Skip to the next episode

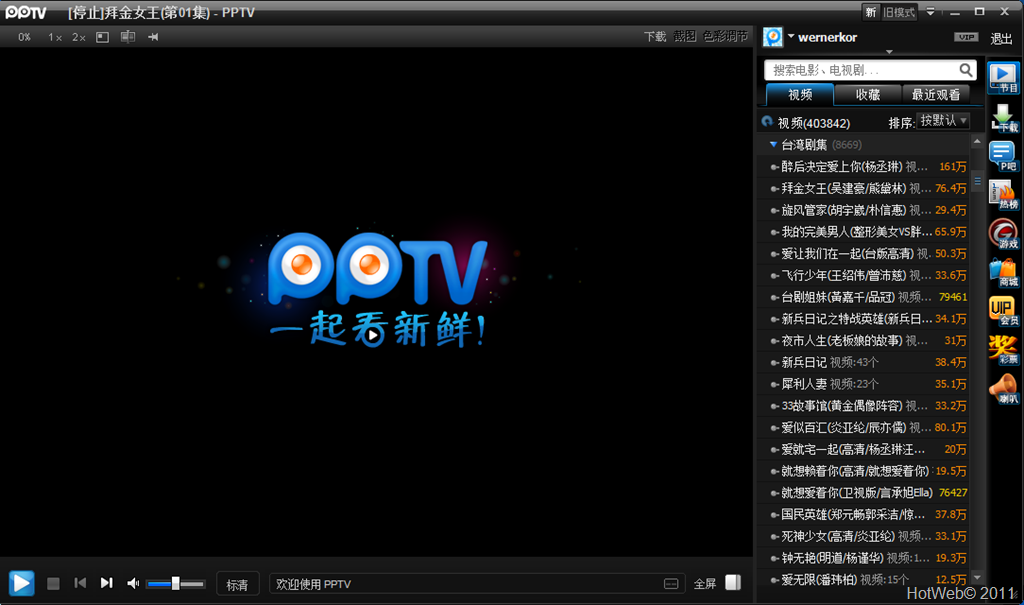point(106,583)
